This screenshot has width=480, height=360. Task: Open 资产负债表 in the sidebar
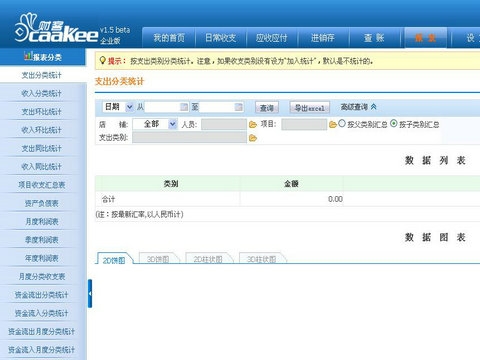coord(42,203)
